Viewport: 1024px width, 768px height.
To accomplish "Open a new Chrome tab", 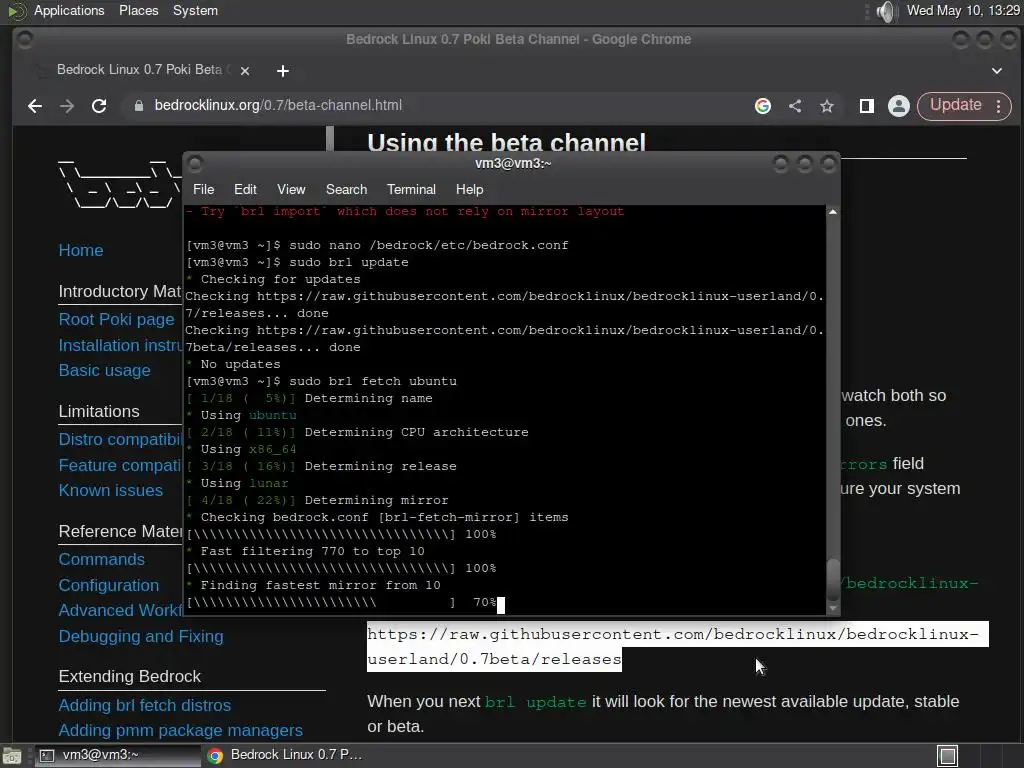I will tap(283, 71).
